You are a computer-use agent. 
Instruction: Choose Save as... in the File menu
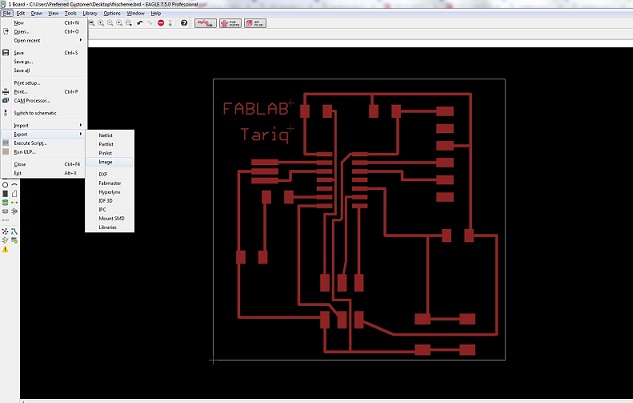tap(44, 62)
